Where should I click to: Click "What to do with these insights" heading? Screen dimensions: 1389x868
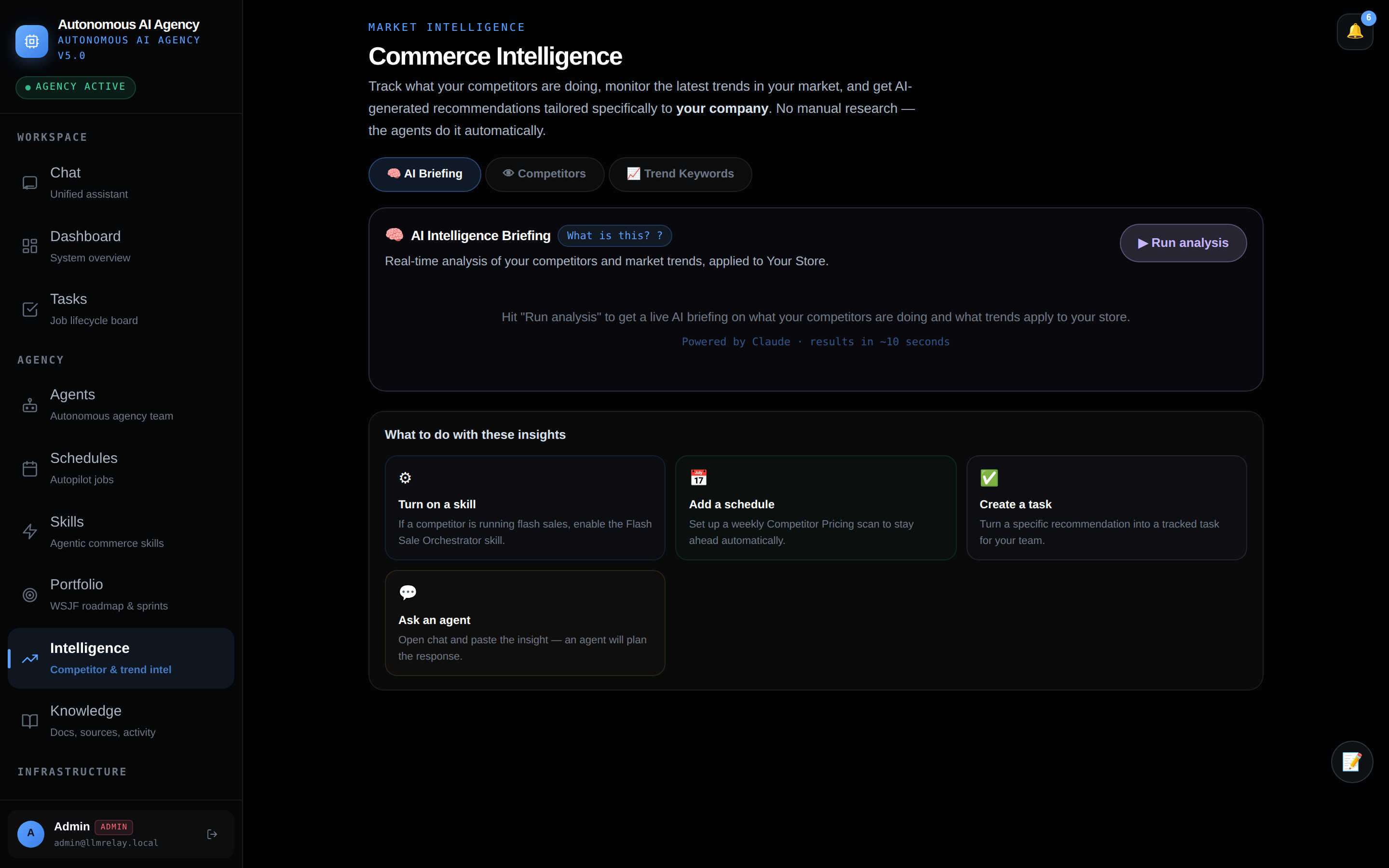coord(475,434)
